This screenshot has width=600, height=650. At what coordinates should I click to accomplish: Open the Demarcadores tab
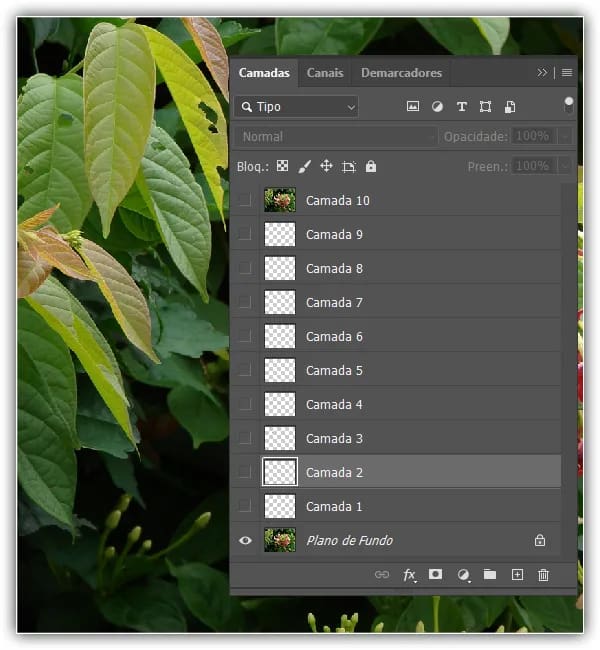[401, 72]
